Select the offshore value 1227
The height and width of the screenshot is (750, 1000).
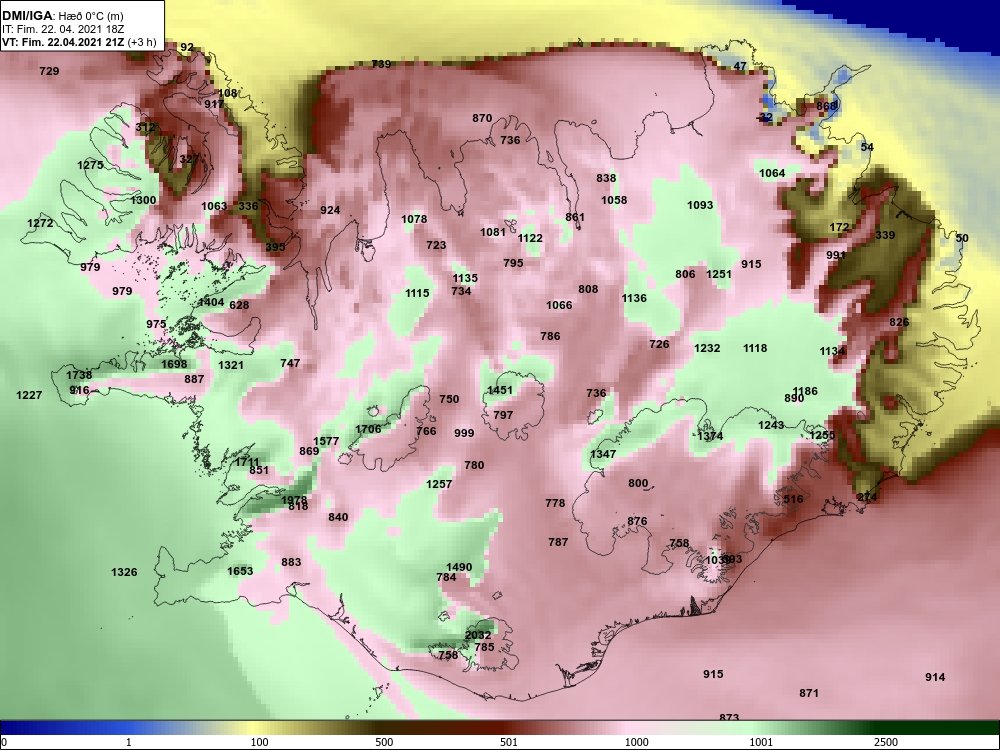click(29, 395)
